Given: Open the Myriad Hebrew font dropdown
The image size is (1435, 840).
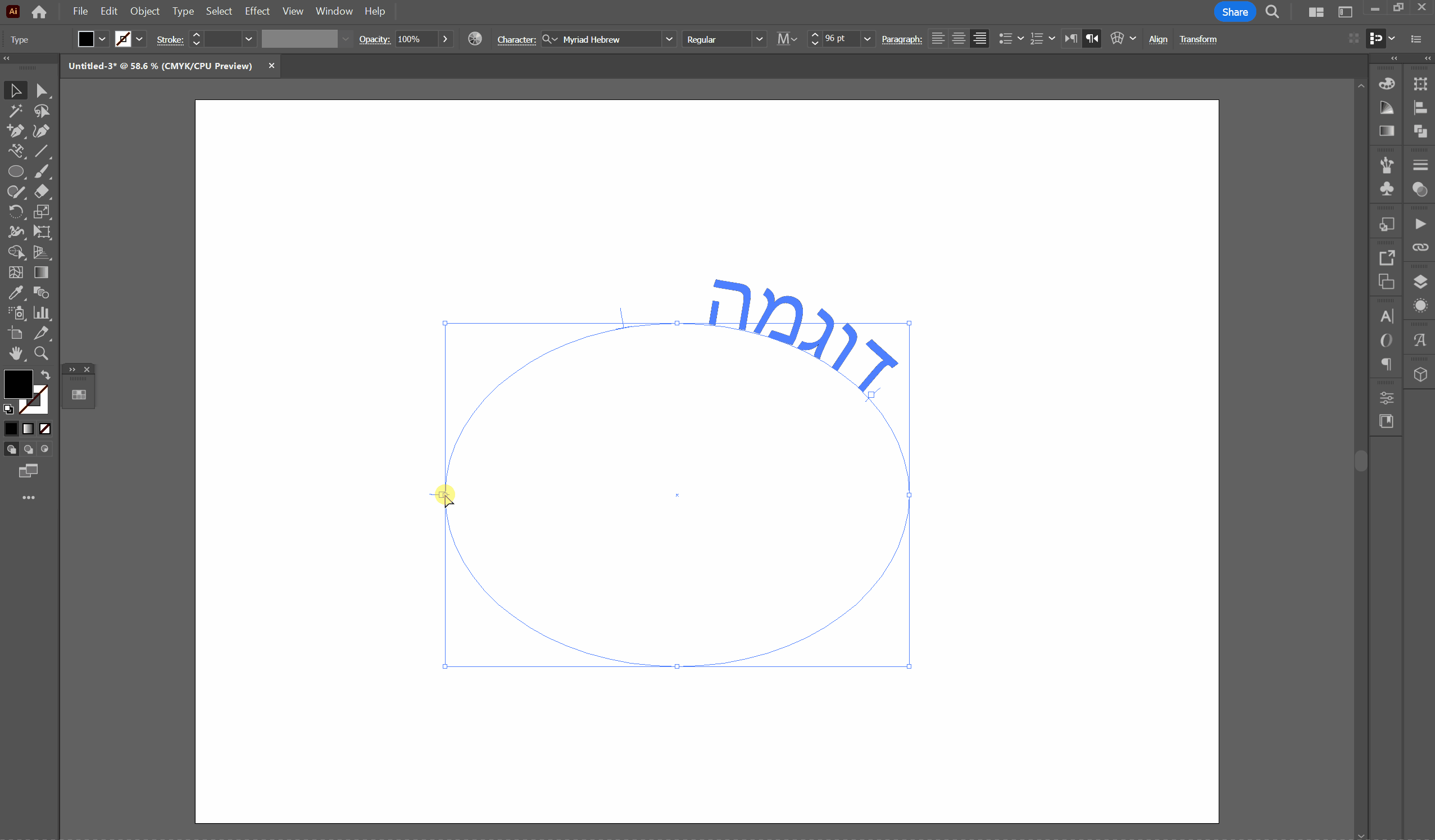Looking at the screenshot, I should pyautogui.click(x=669, y=39).
